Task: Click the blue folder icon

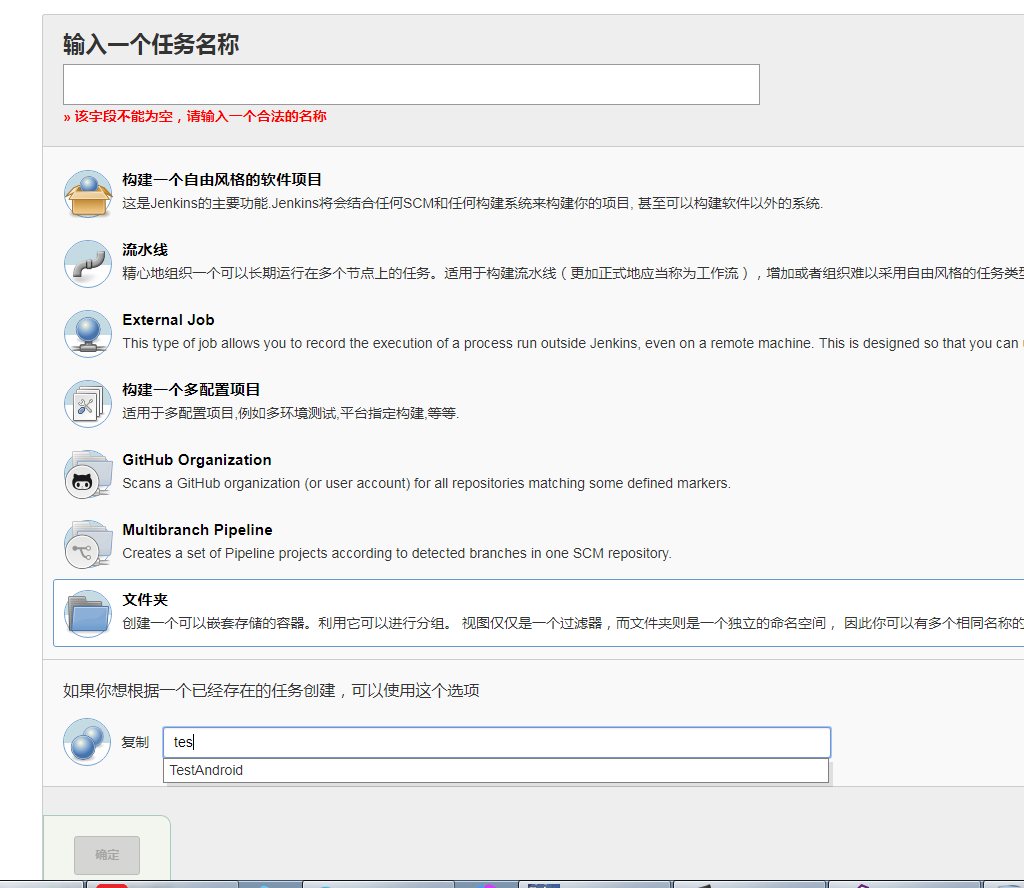Action: click(88, 614)
